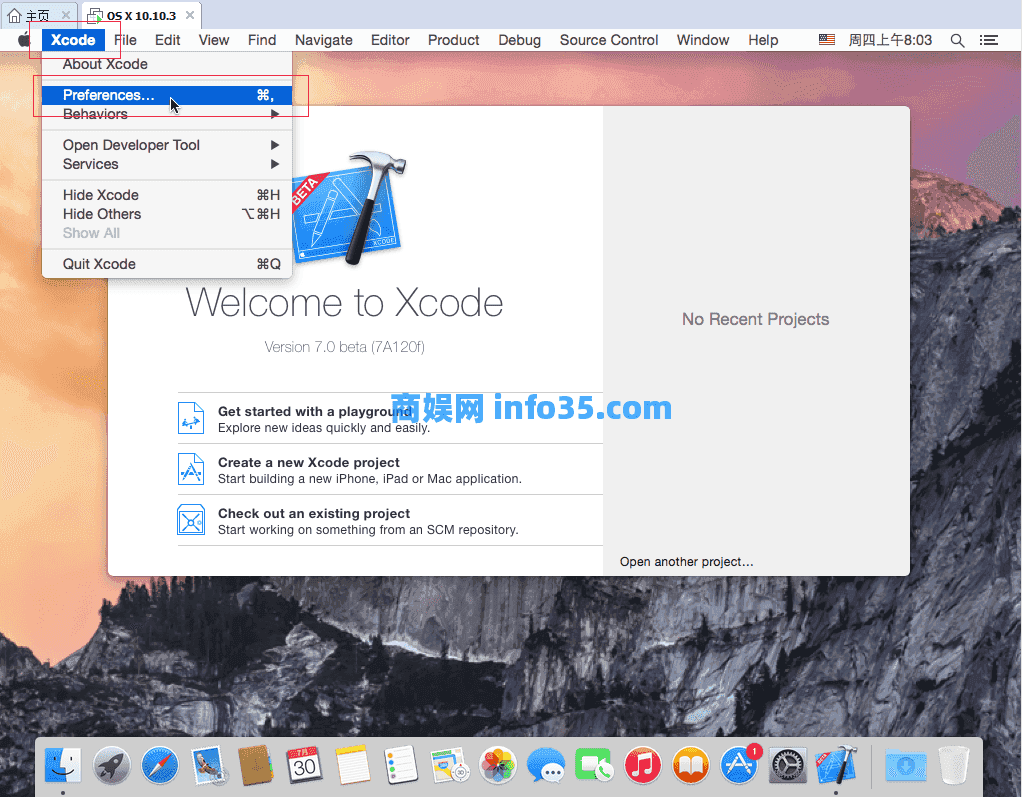Screen dimensions: 1022x797
Task: Select Preferences… in Xcode menu
Action: click(x=167, y=95)
